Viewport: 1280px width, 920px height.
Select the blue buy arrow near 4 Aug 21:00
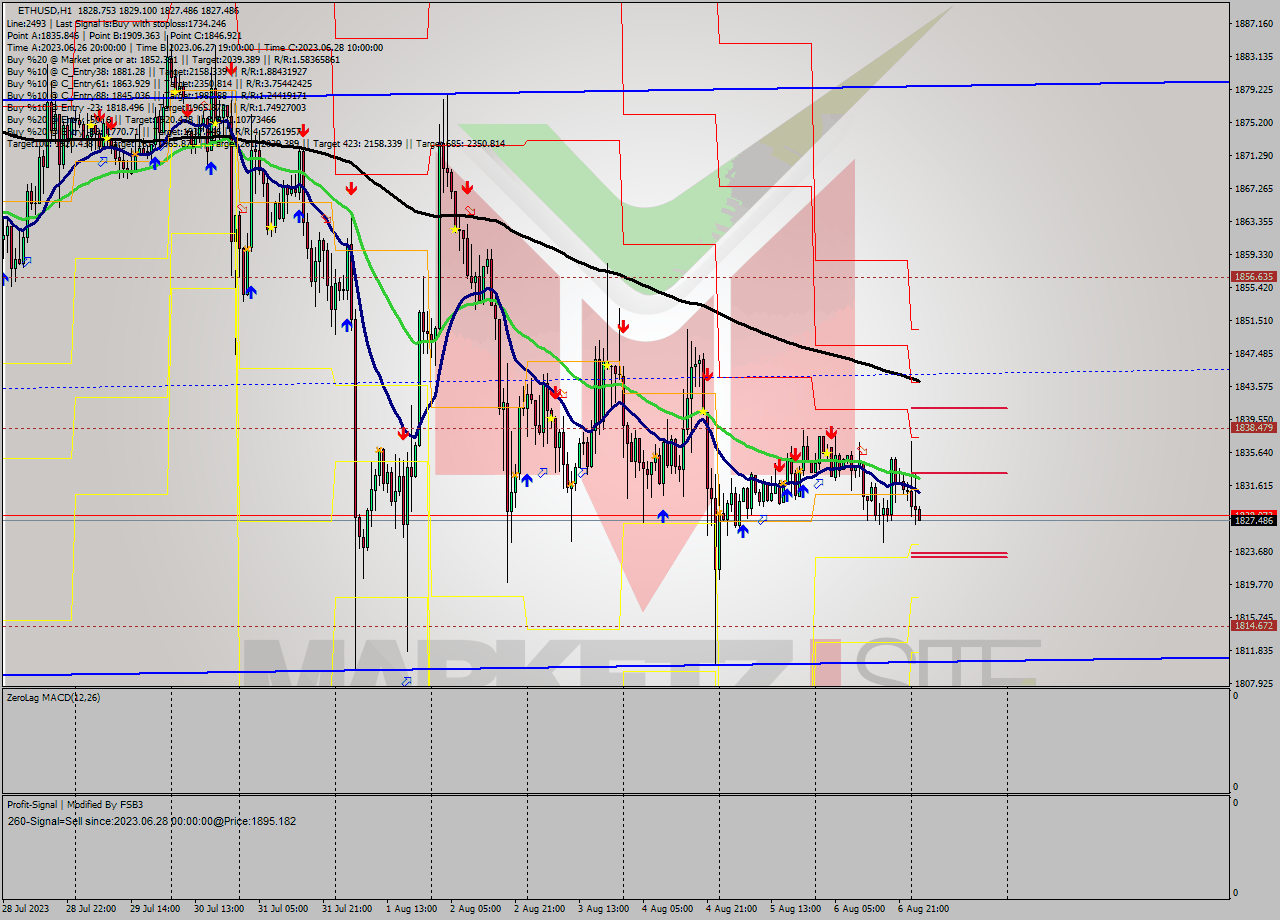coord(743,532)
